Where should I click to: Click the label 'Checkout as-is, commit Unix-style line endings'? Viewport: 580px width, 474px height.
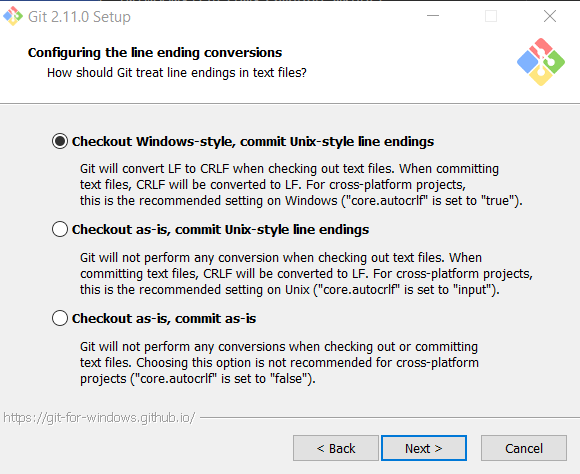(x=220, y=230)
